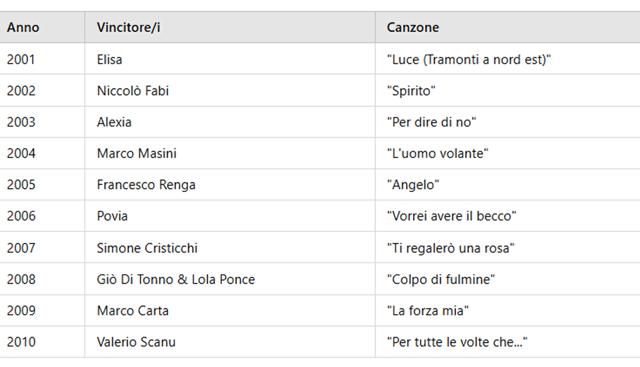Click the Anno column header
Image resolution: width=640 pixels, height=367 pixels.
pyautogui.click(x=23, y=27)
